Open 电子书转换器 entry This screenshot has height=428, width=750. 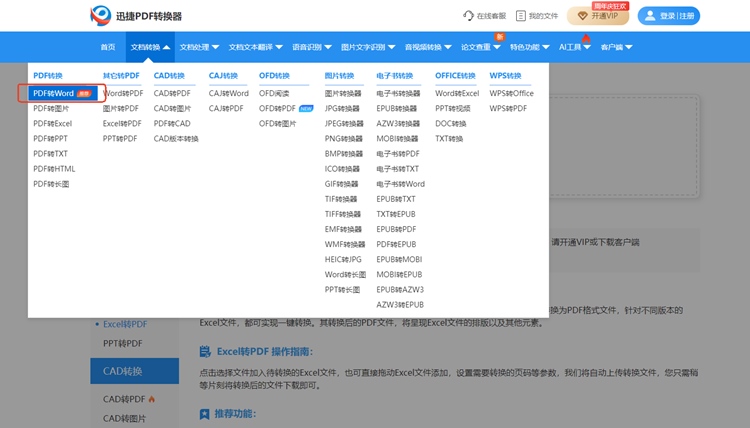(x=398, y=93)
